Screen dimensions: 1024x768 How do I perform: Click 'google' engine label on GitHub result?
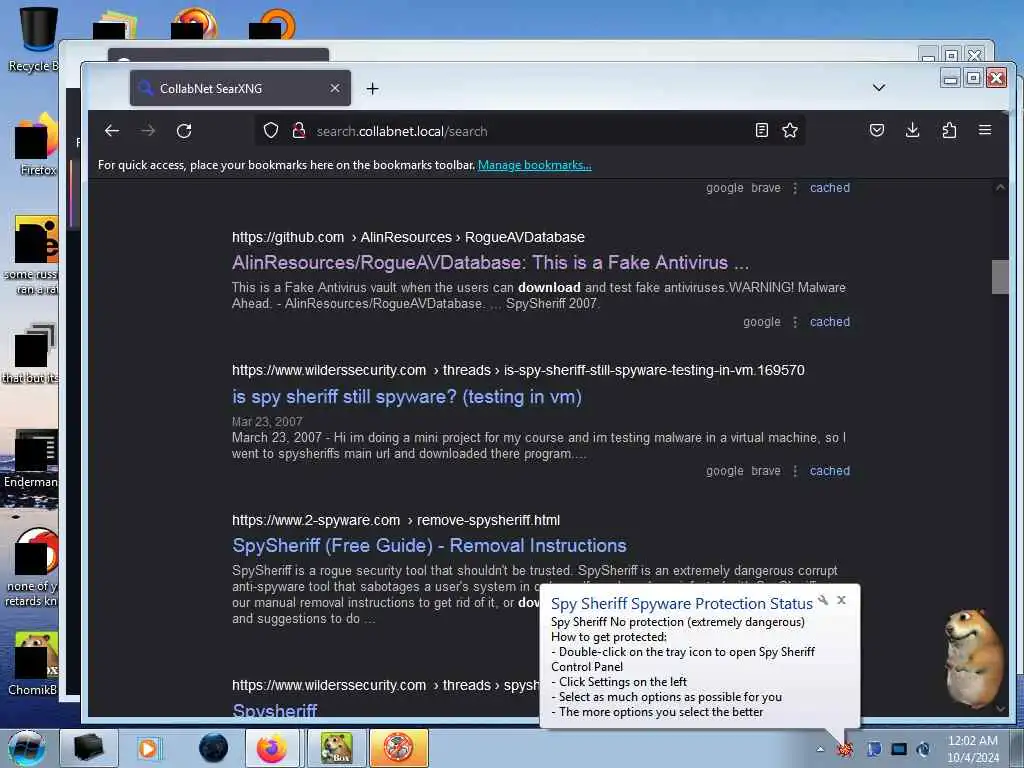pyautogui.click(x=761, y=322)
